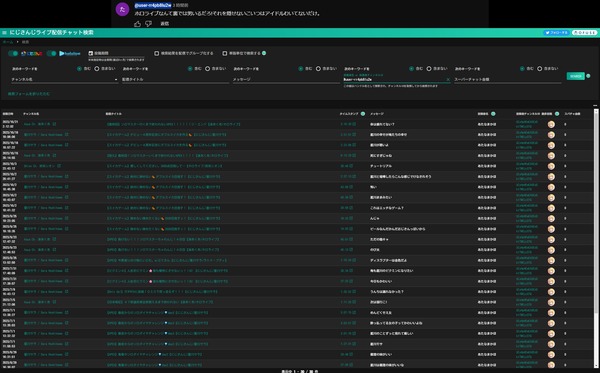
Task: Click the hololive logo
Action: tap(70, 54)
